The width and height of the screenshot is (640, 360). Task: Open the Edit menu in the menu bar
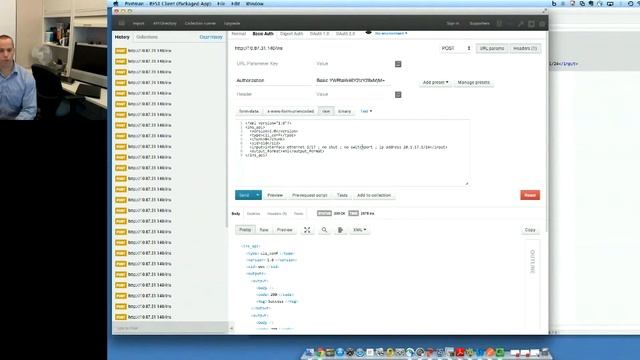(x=236, y=4)
